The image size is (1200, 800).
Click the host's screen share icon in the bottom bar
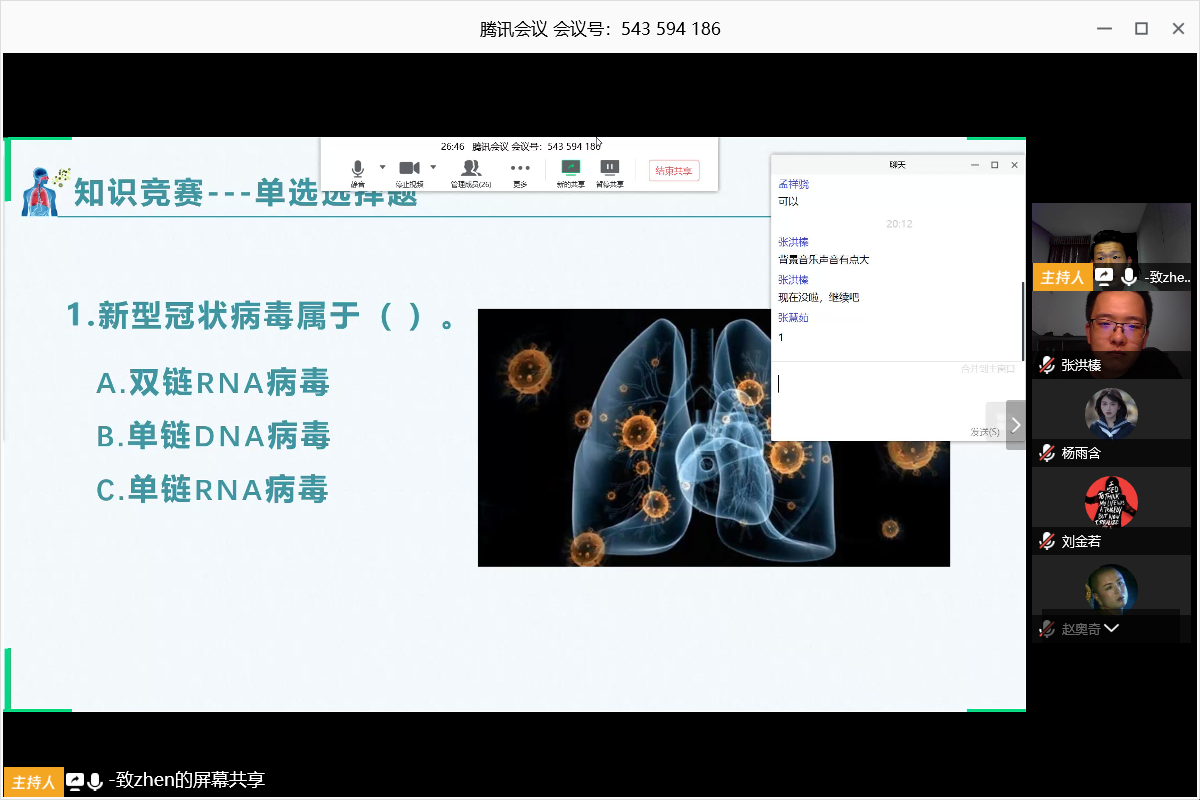[x=75, y=781]
